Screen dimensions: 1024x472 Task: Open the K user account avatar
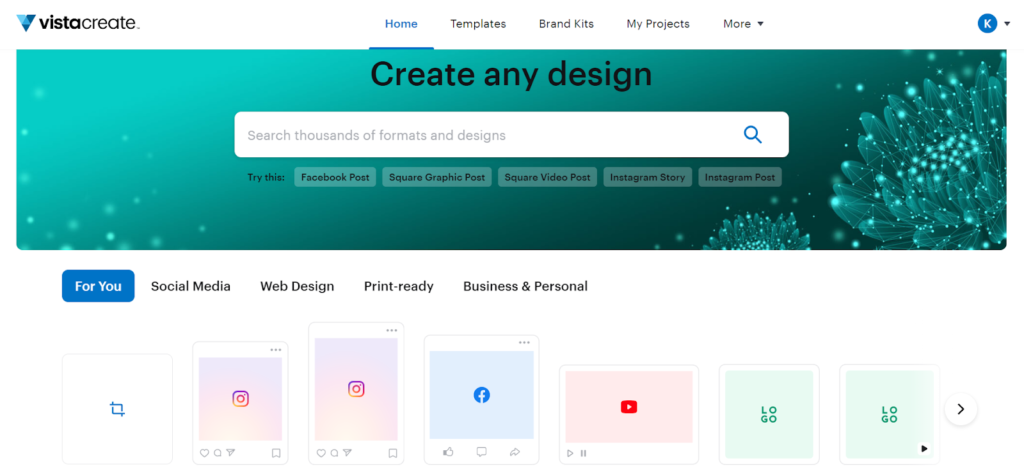(x=987, y=24)
